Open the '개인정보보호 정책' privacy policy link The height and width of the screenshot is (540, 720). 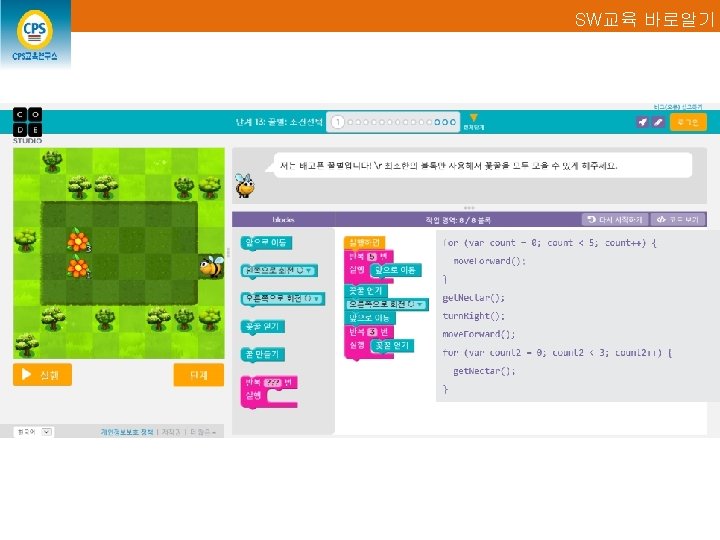tap(127, 432)
